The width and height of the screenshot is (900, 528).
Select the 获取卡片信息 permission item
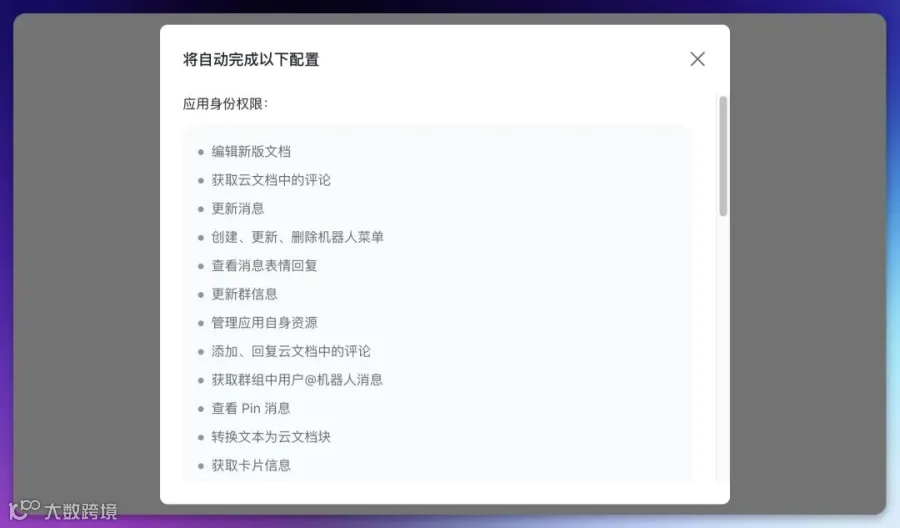(x=251, y=465)
